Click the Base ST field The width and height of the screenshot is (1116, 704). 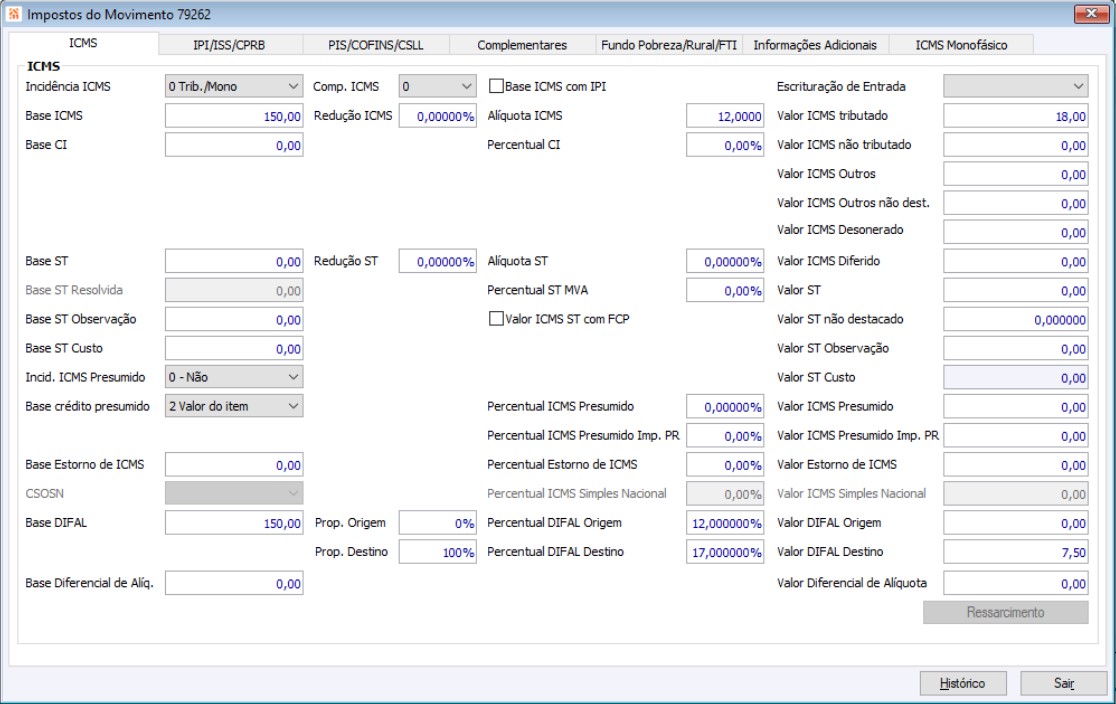pyautogui.click(x=234, y=261)
